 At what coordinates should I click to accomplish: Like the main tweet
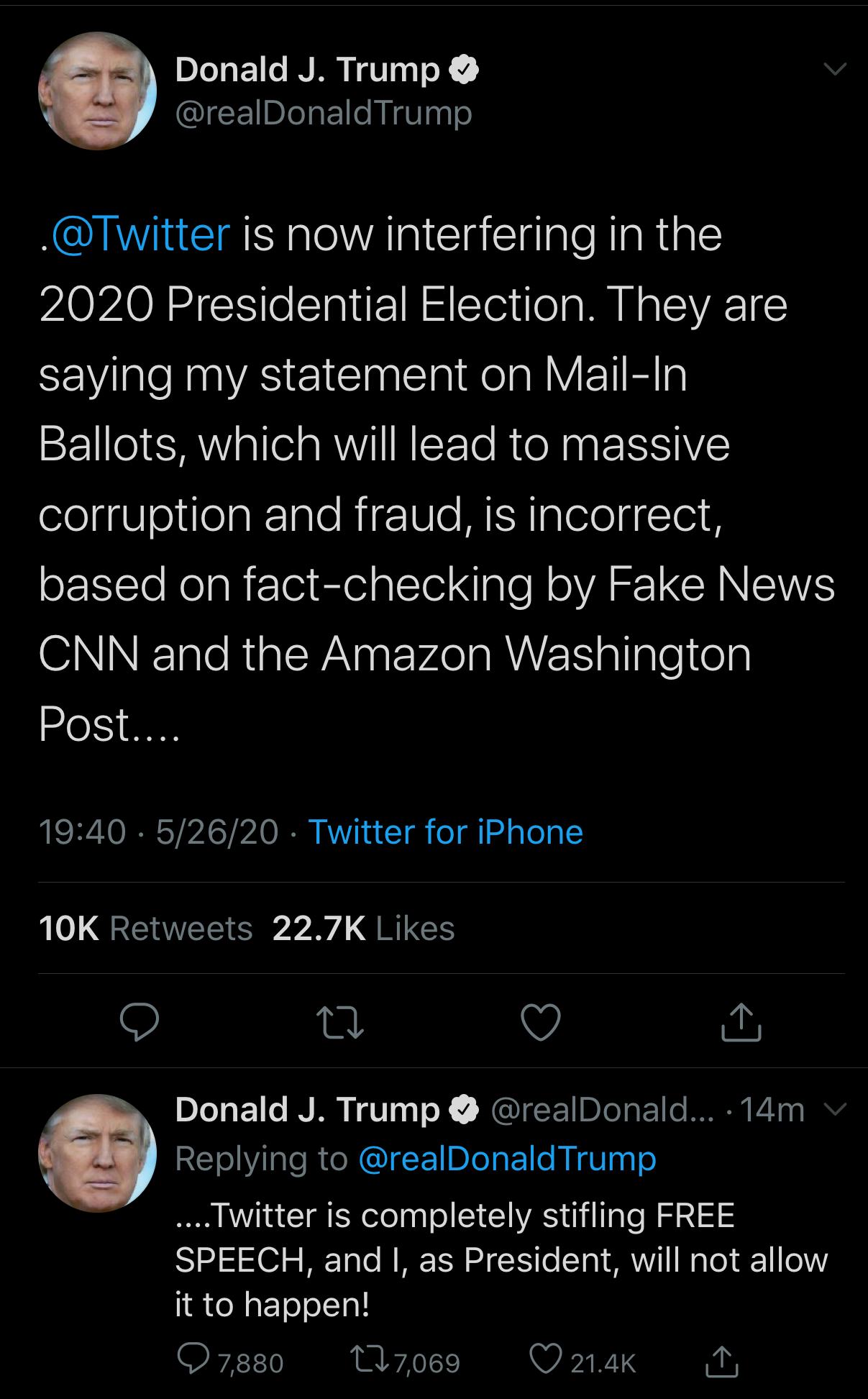point(541,1022)
